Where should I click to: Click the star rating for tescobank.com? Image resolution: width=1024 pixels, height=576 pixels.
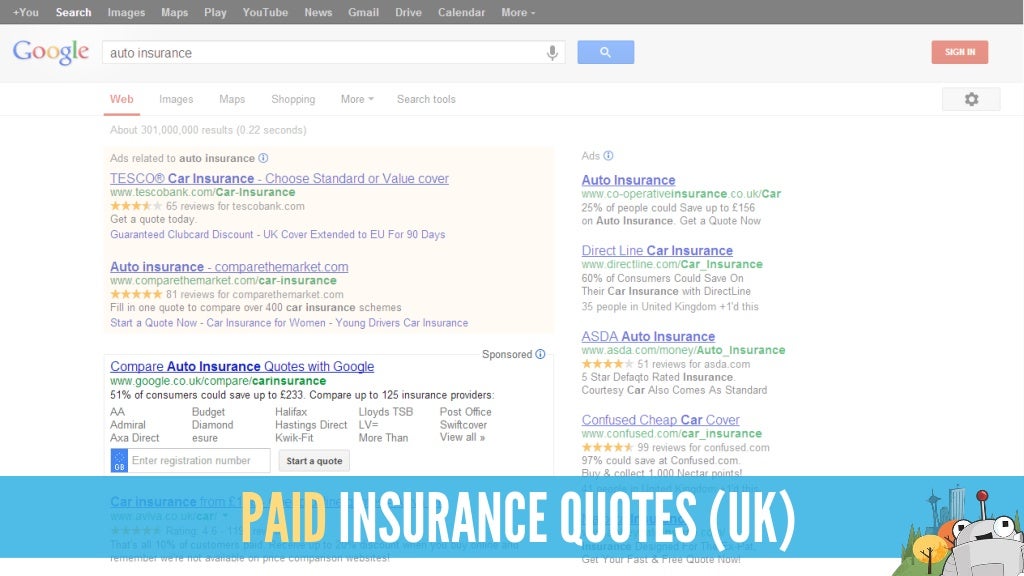pos(136,206)
